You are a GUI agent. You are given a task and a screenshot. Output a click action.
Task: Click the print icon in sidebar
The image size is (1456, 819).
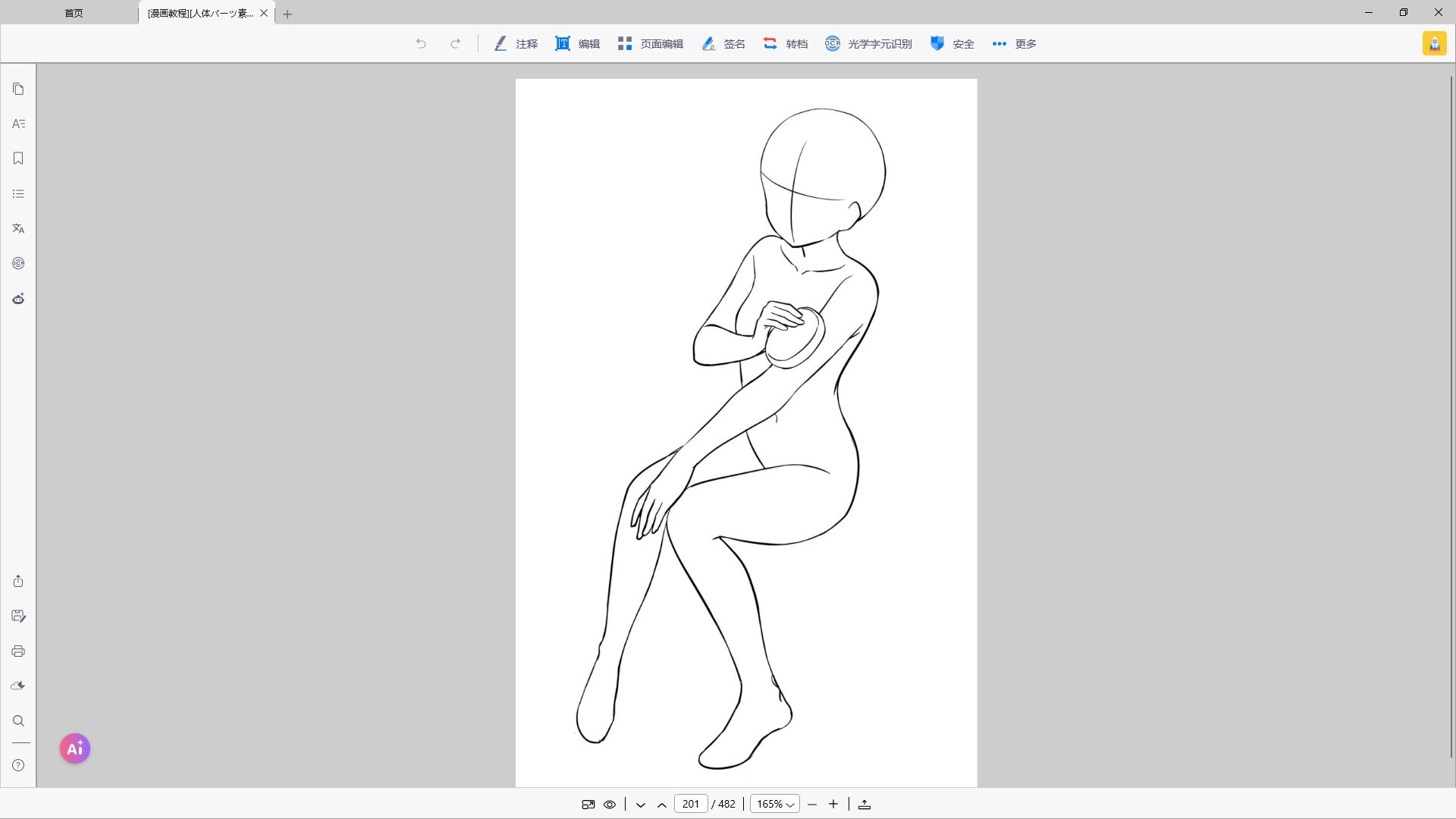18,651
